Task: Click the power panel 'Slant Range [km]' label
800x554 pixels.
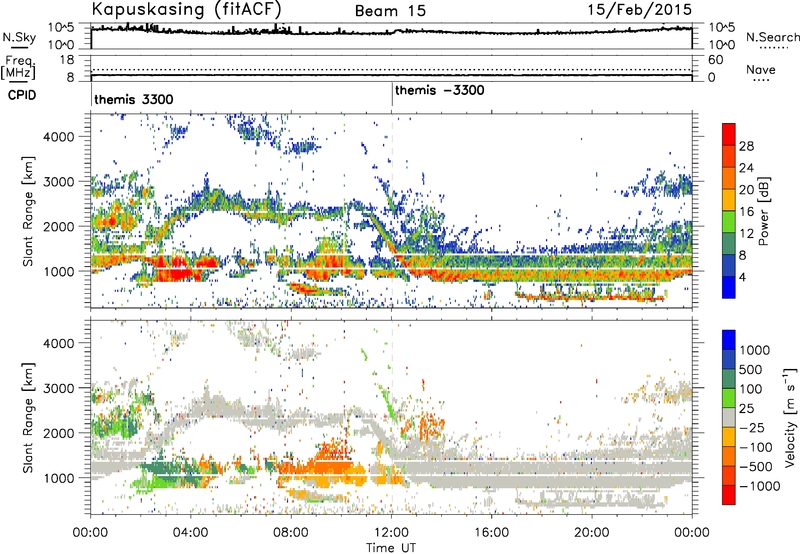Action: [x=28, y=211]
